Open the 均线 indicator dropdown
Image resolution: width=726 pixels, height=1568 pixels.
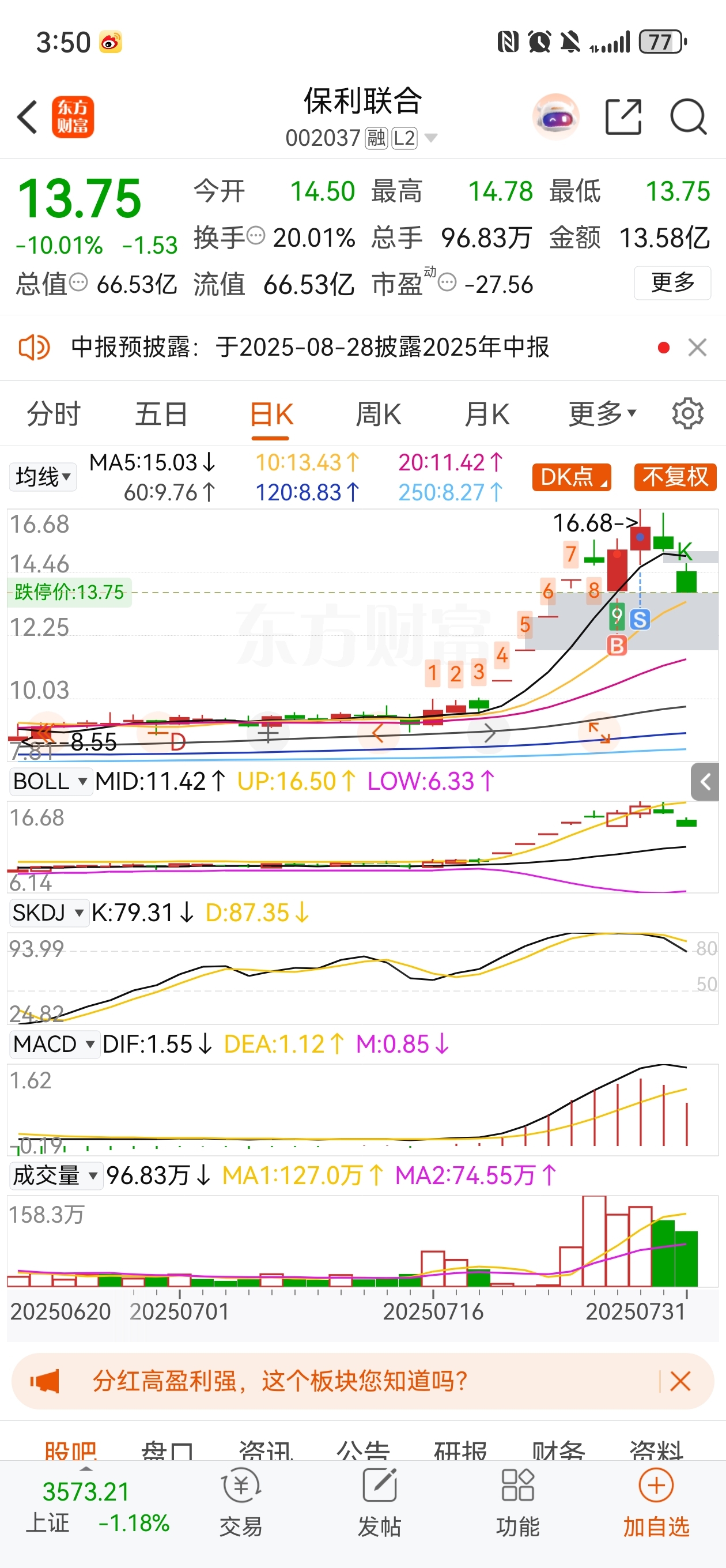(43, 477)
